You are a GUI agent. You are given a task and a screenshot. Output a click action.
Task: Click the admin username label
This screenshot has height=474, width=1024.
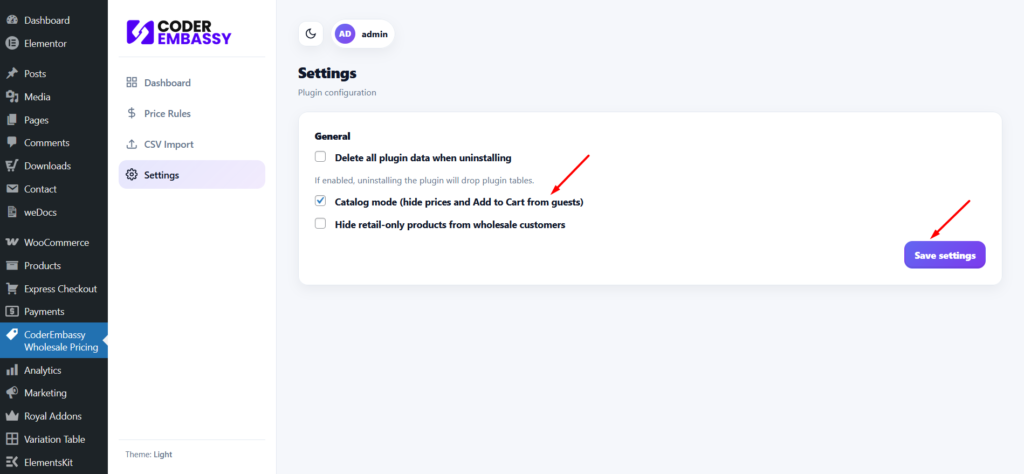(375, 33)
